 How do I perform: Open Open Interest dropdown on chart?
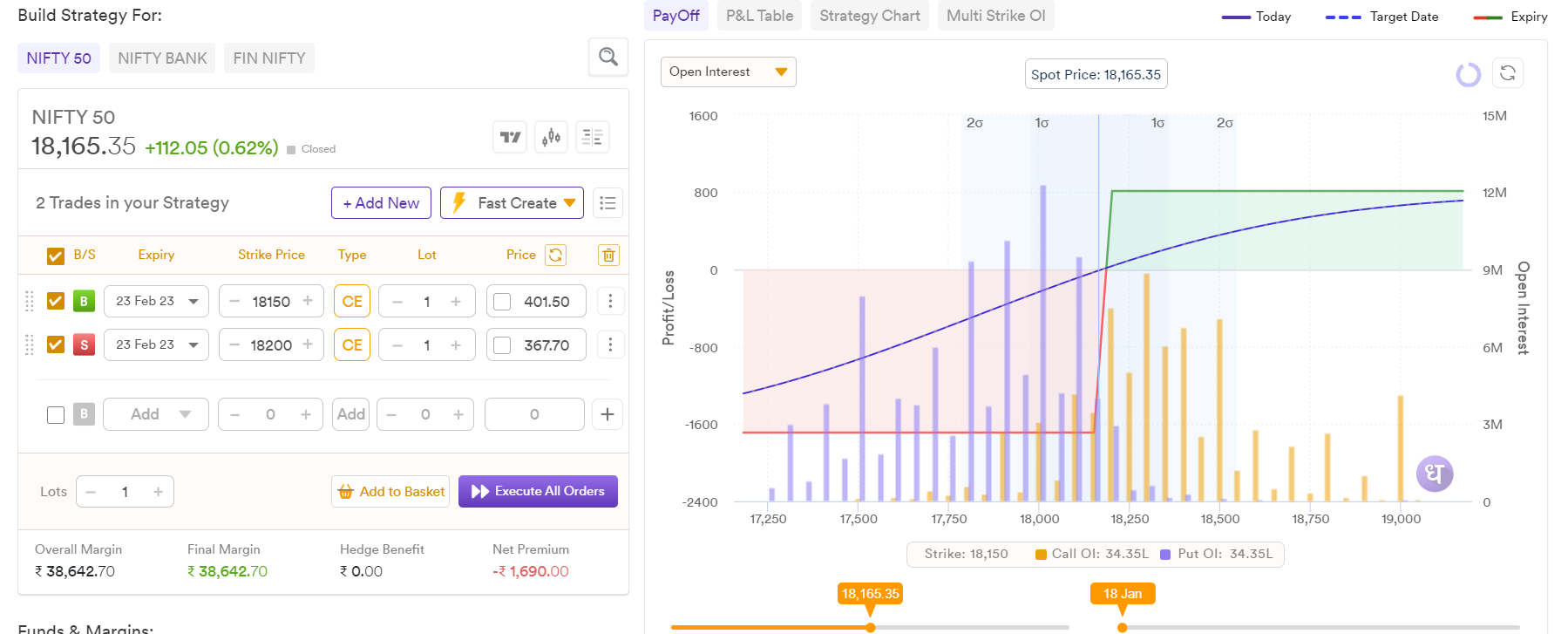click(729, 72)
